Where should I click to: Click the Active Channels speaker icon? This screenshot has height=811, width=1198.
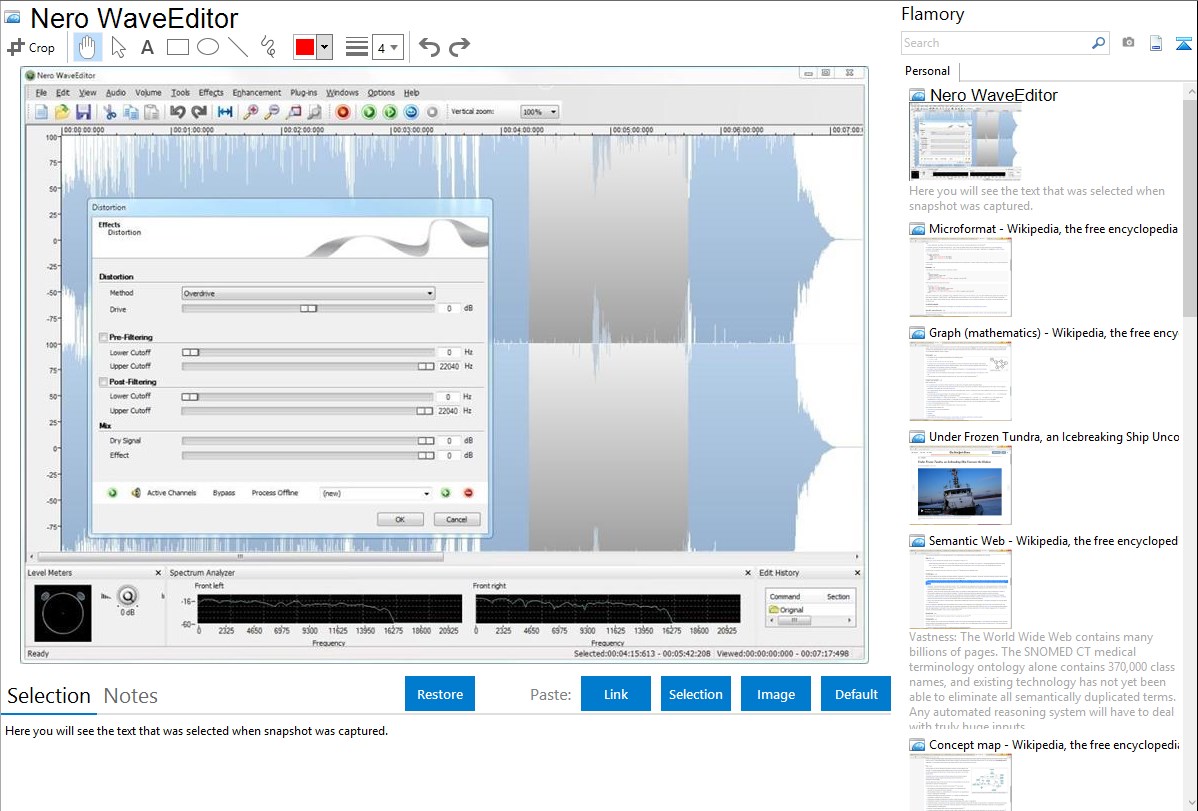point(136,493)
